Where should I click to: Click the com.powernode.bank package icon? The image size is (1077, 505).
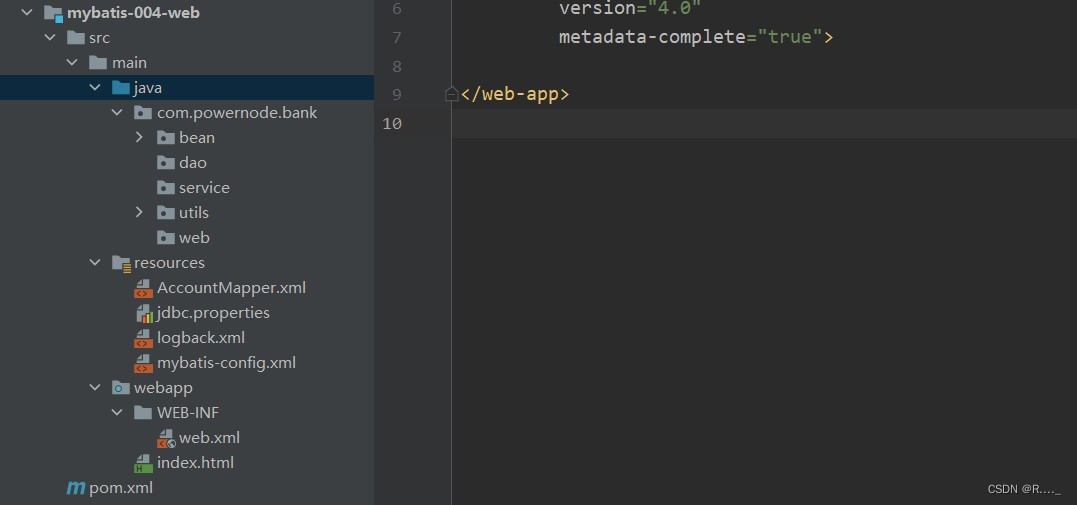point(144,113)
